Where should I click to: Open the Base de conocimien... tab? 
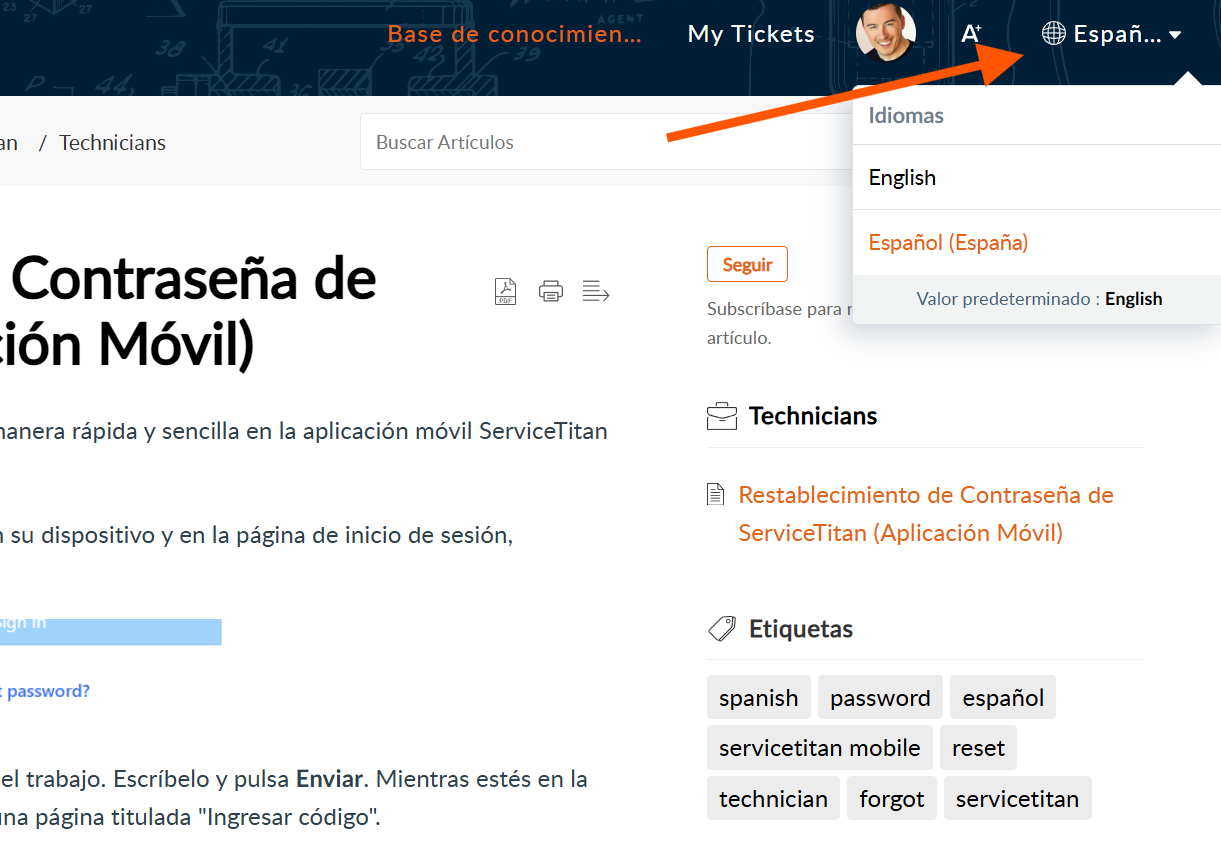[515, 34]
